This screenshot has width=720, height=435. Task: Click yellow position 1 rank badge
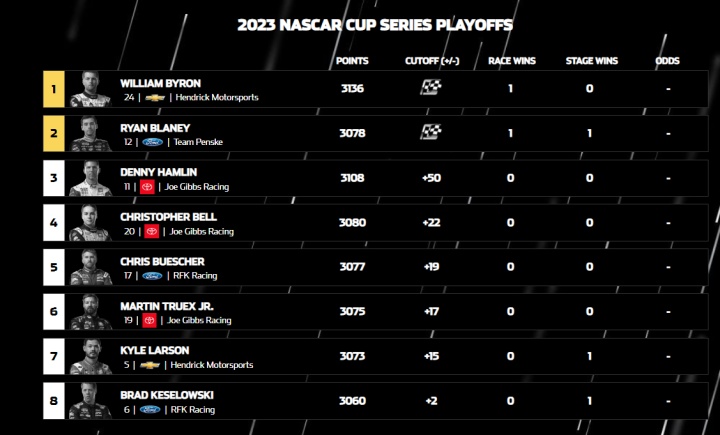click(x=54, y=89)
